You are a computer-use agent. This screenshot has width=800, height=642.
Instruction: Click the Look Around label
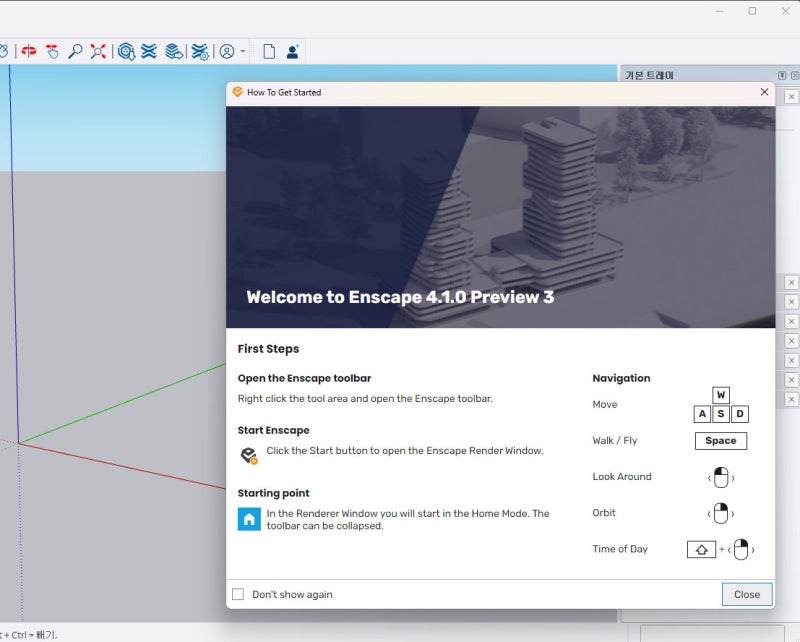click(622, 477)
